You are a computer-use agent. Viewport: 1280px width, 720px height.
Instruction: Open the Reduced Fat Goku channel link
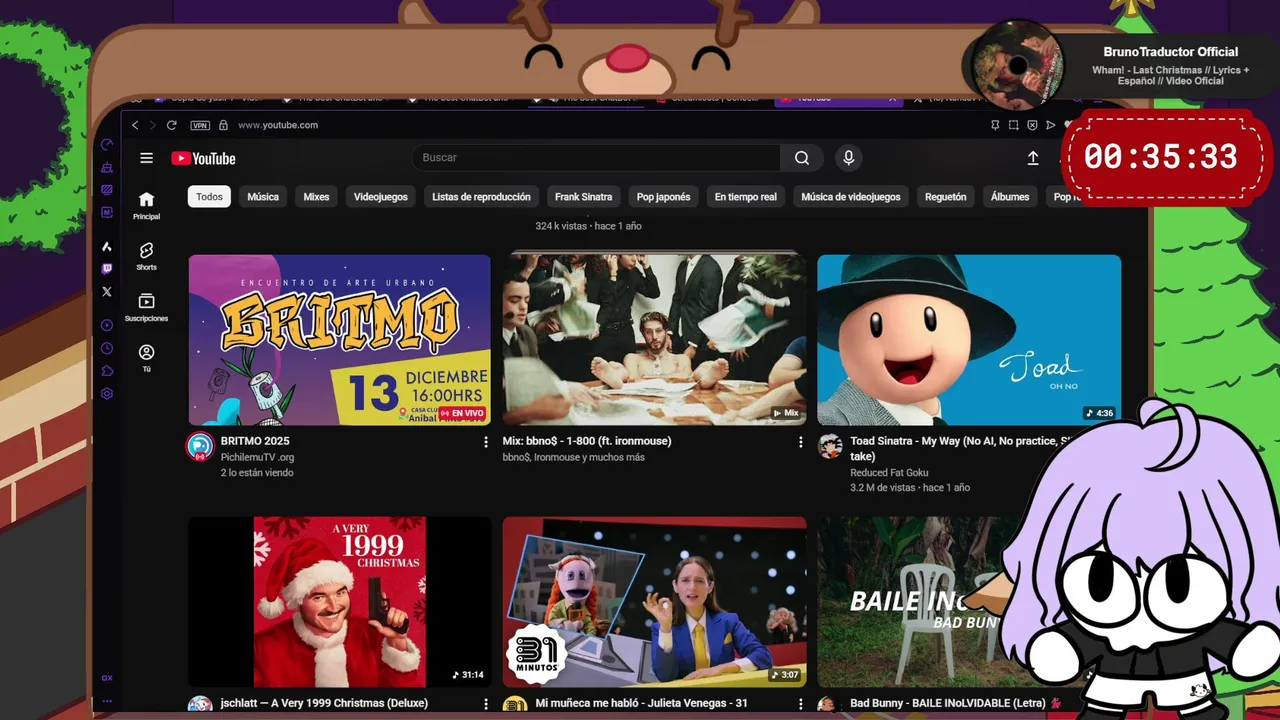coord(889,472)
